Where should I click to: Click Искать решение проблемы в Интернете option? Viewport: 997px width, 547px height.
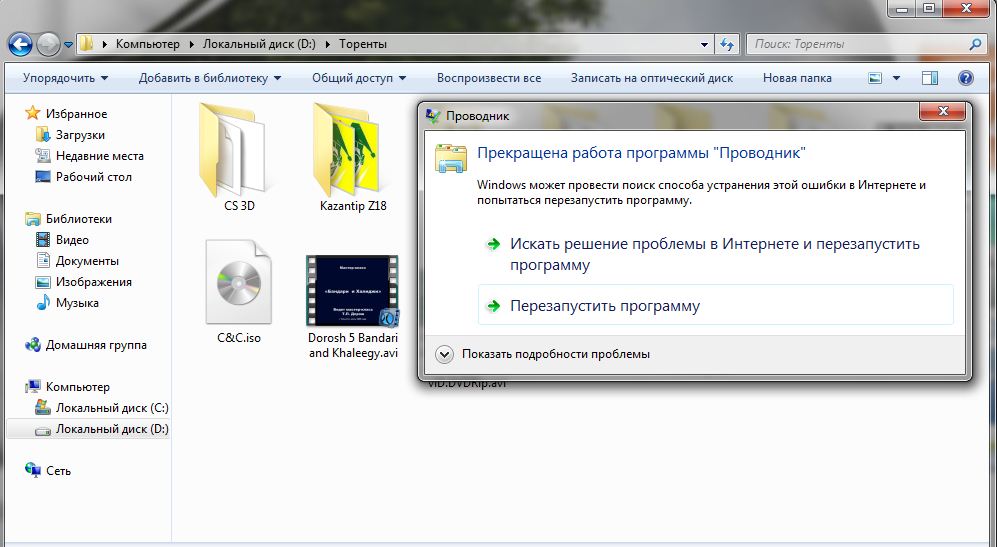click(x=715, y=254)
